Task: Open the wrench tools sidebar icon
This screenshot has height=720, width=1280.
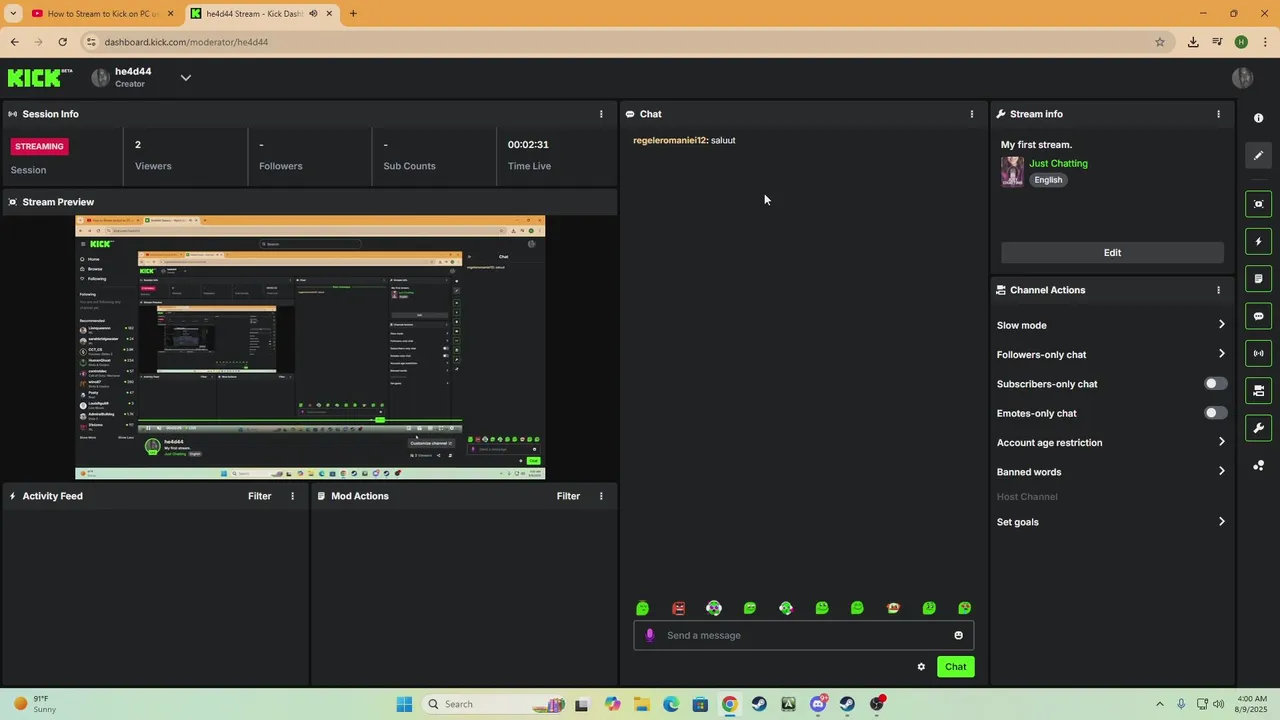Action: click(x=1258, y=428)
